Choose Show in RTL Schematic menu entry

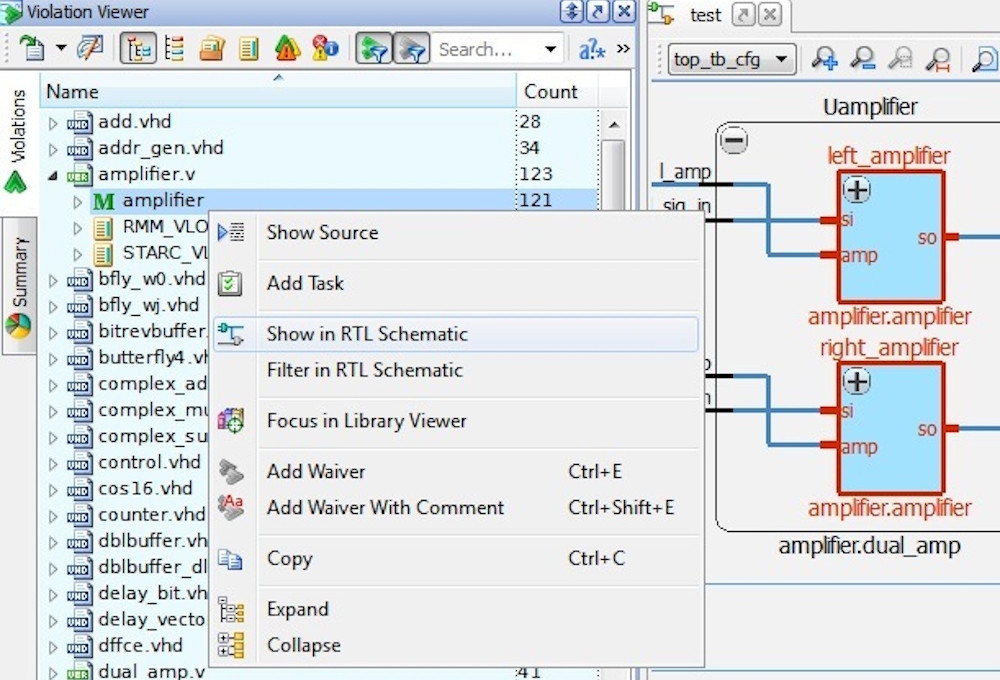coord(367,334)
